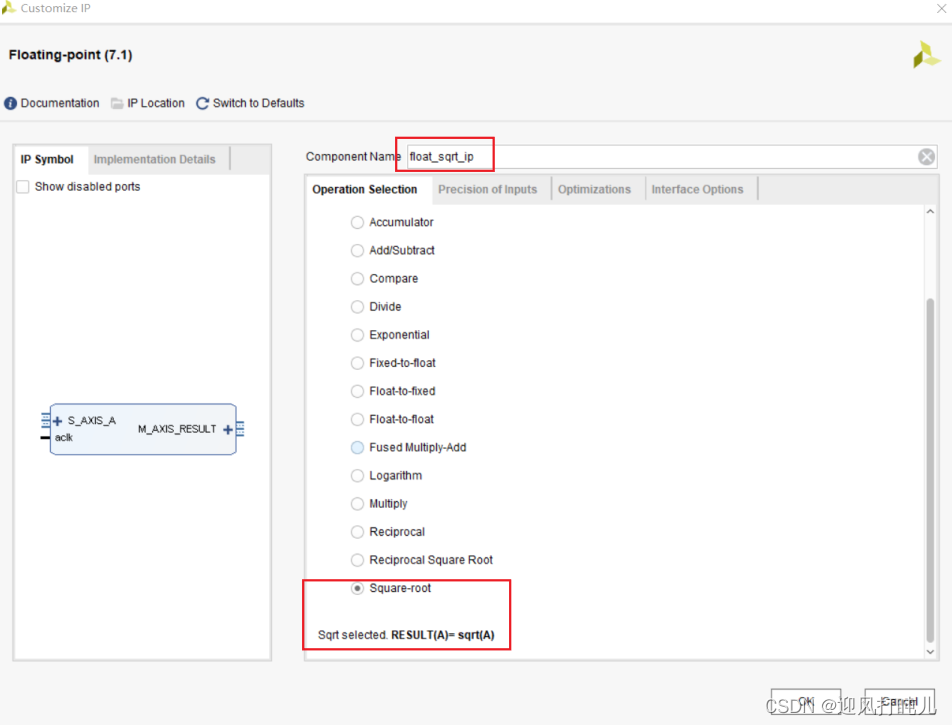Choose the Fused Multiply-Add operation

pos(357,447)
